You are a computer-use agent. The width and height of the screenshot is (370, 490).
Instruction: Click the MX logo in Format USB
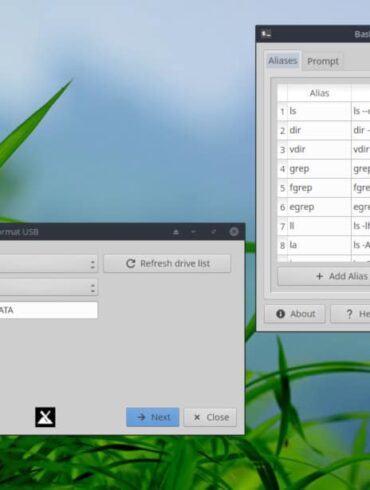[x=45, y=417]
